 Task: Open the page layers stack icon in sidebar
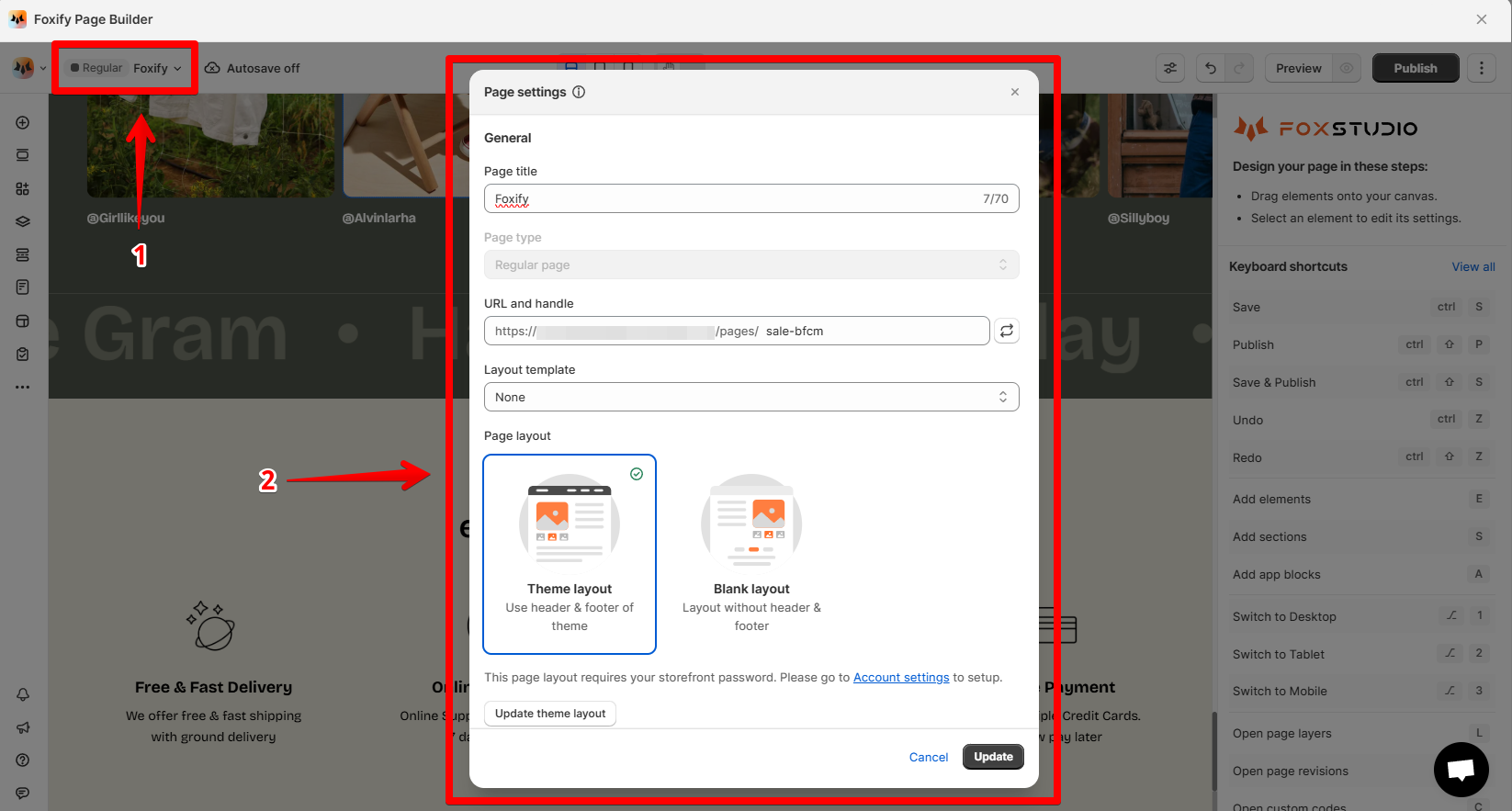pos(23,221)
